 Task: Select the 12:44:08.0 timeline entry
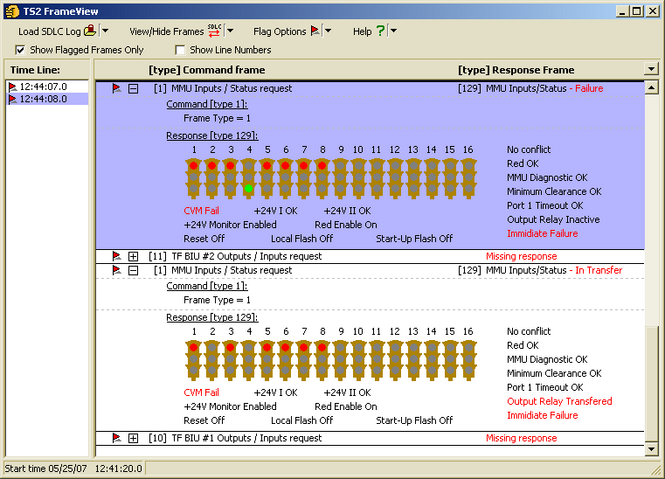click(43, 99)
